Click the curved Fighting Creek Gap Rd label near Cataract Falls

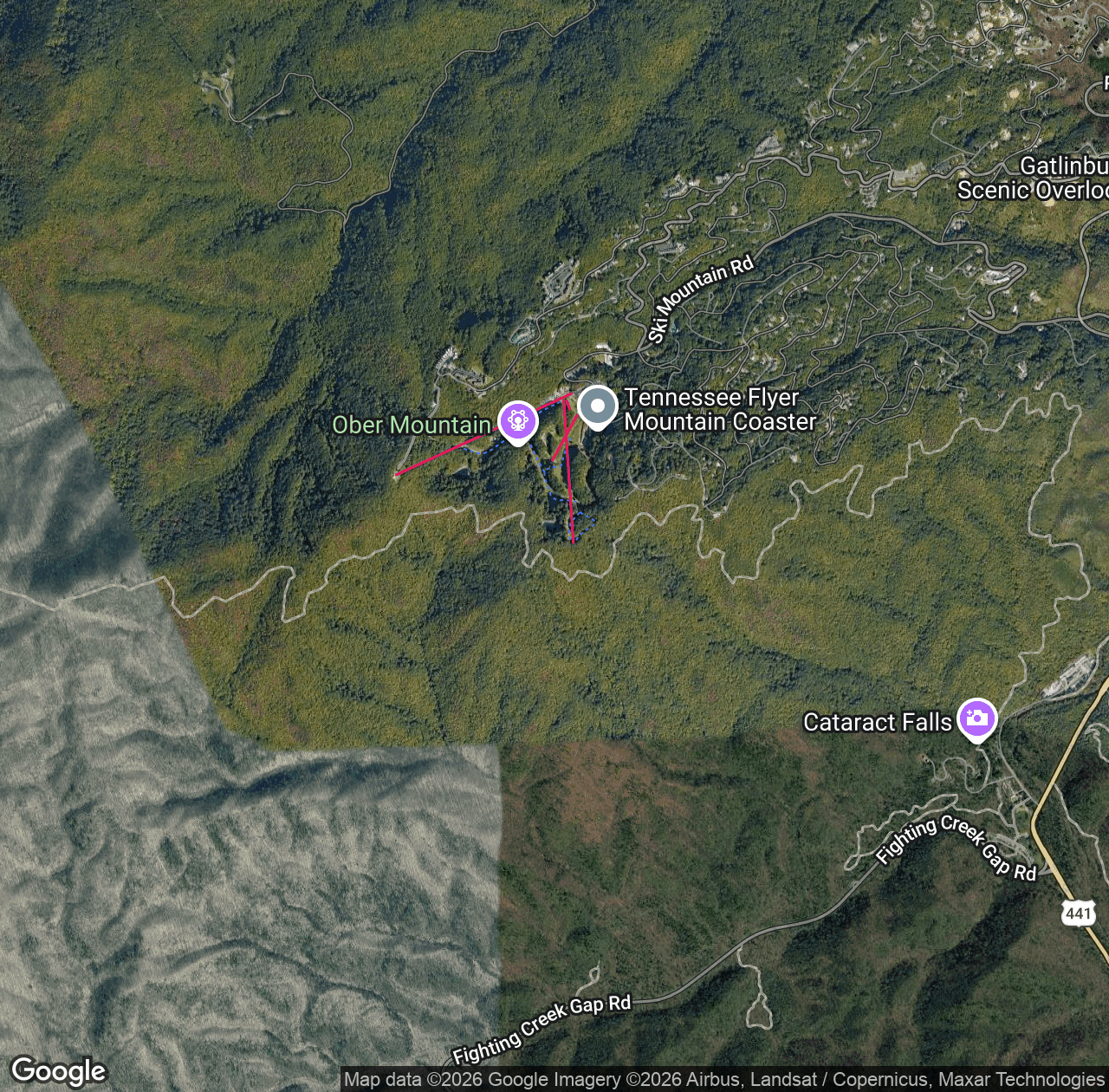point(957,847)
